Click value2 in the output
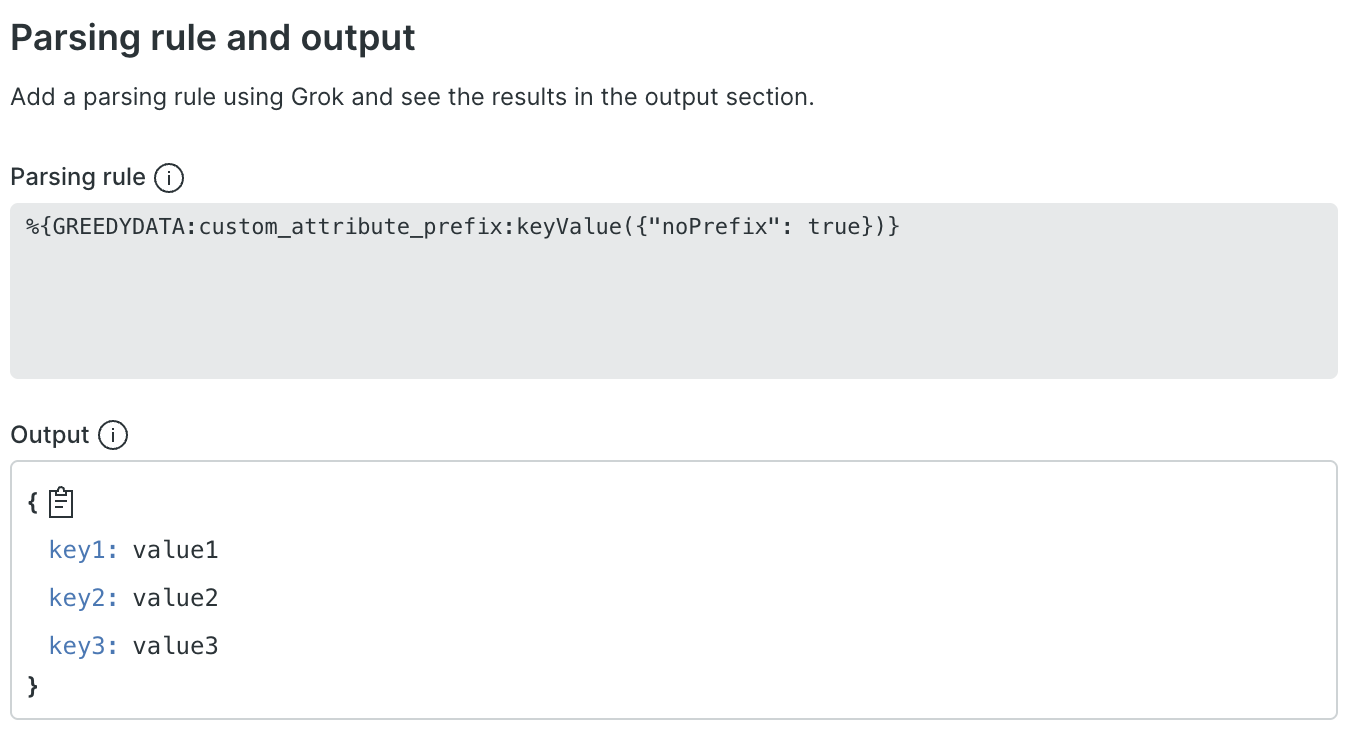1360x738 pixels. [x=175, y=598]
